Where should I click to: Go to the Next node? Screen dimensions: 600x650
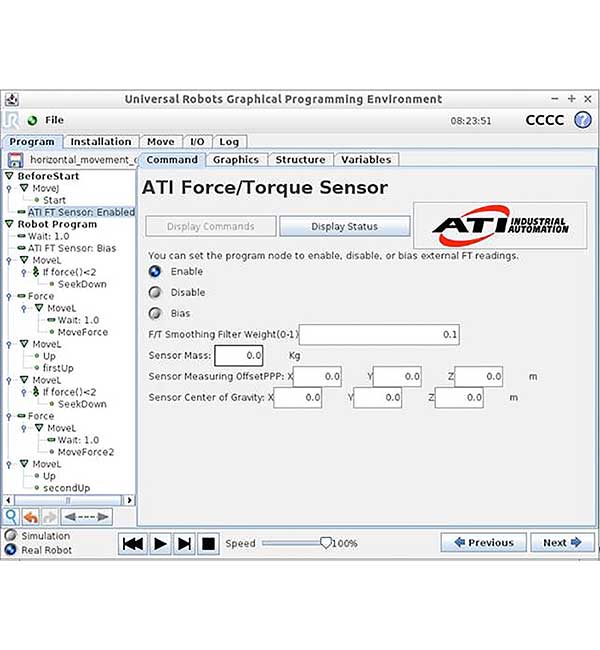coord(562,543)
